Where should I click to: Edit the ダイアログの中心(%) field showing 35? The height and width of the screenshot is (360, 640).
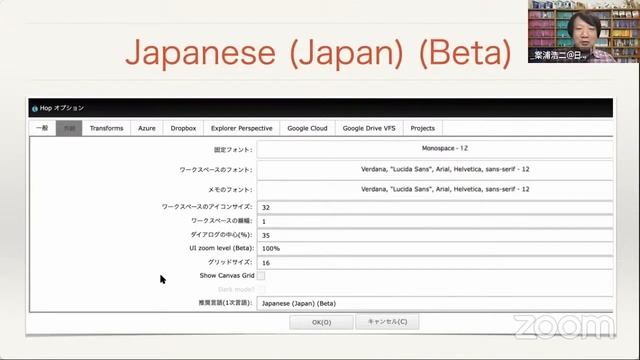[x=435, y=235]
